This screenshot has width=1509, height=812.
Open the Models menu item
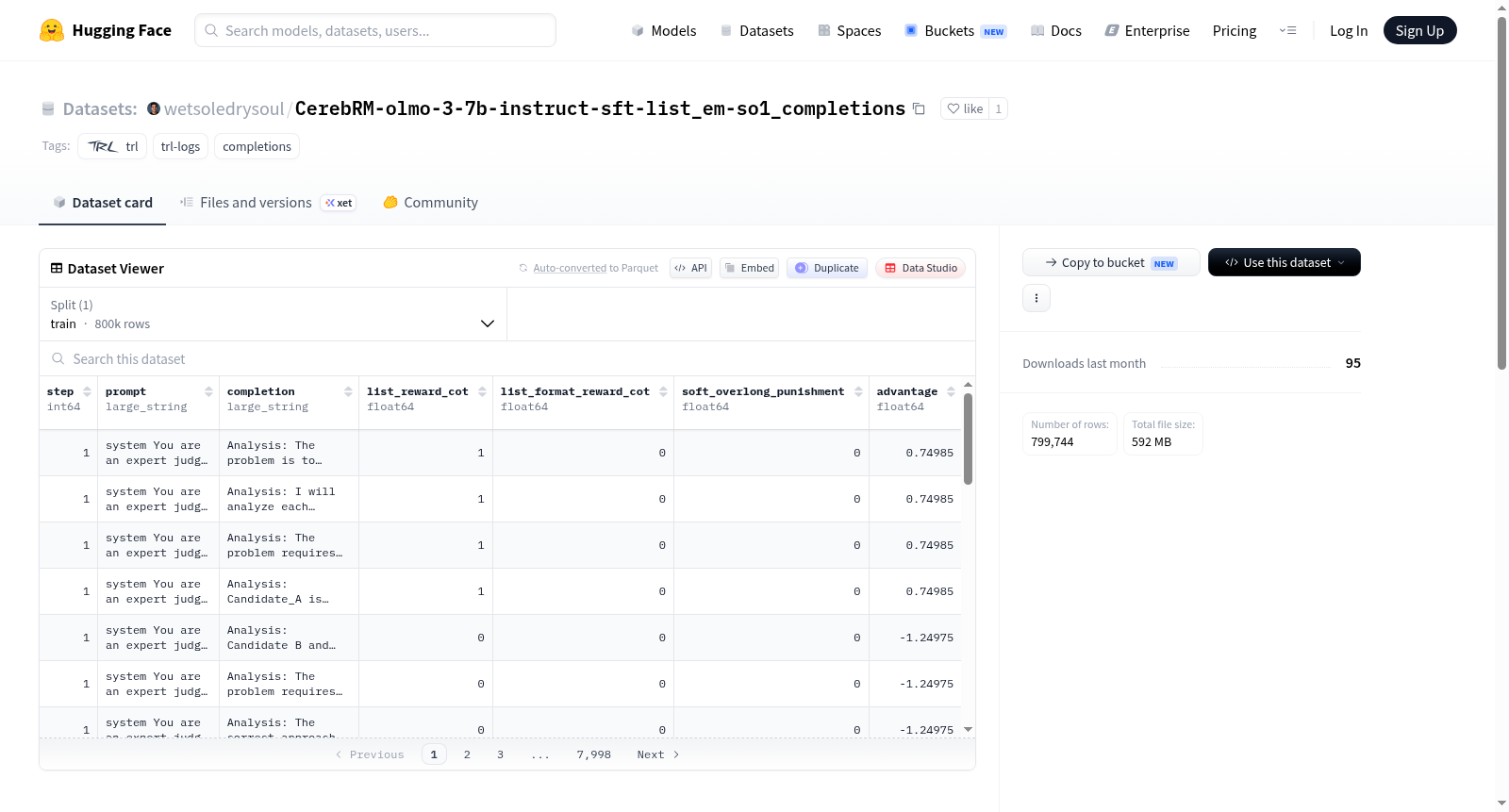(x=664, y=30)
